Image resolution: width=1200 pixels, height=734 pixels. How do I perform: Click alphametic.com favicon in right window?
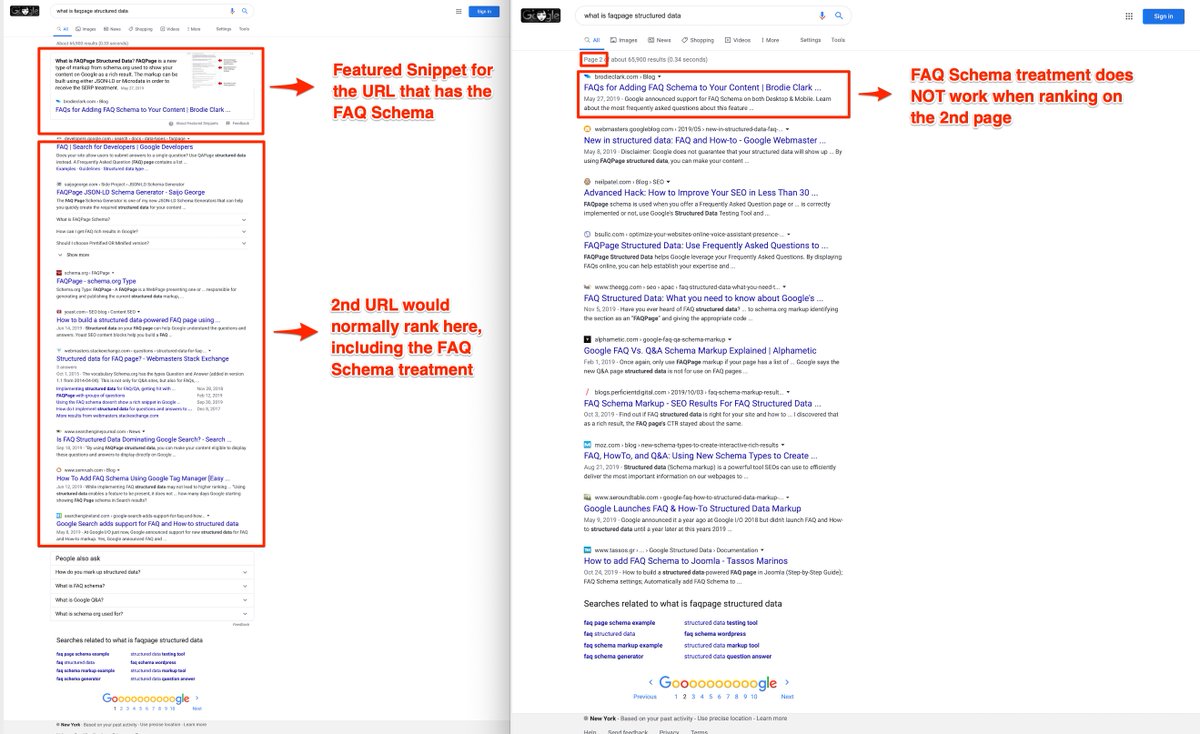click(x=587, y=339)
